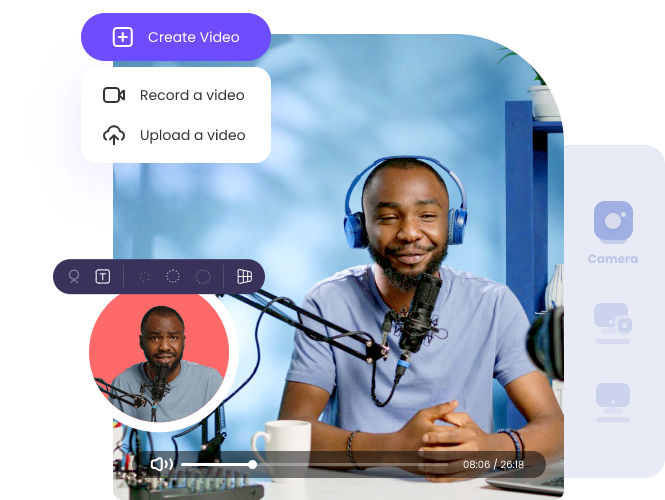This screenshot has height=500, width=665.
Task: Click the video camera icon beside Record
Action: point(114,95)
